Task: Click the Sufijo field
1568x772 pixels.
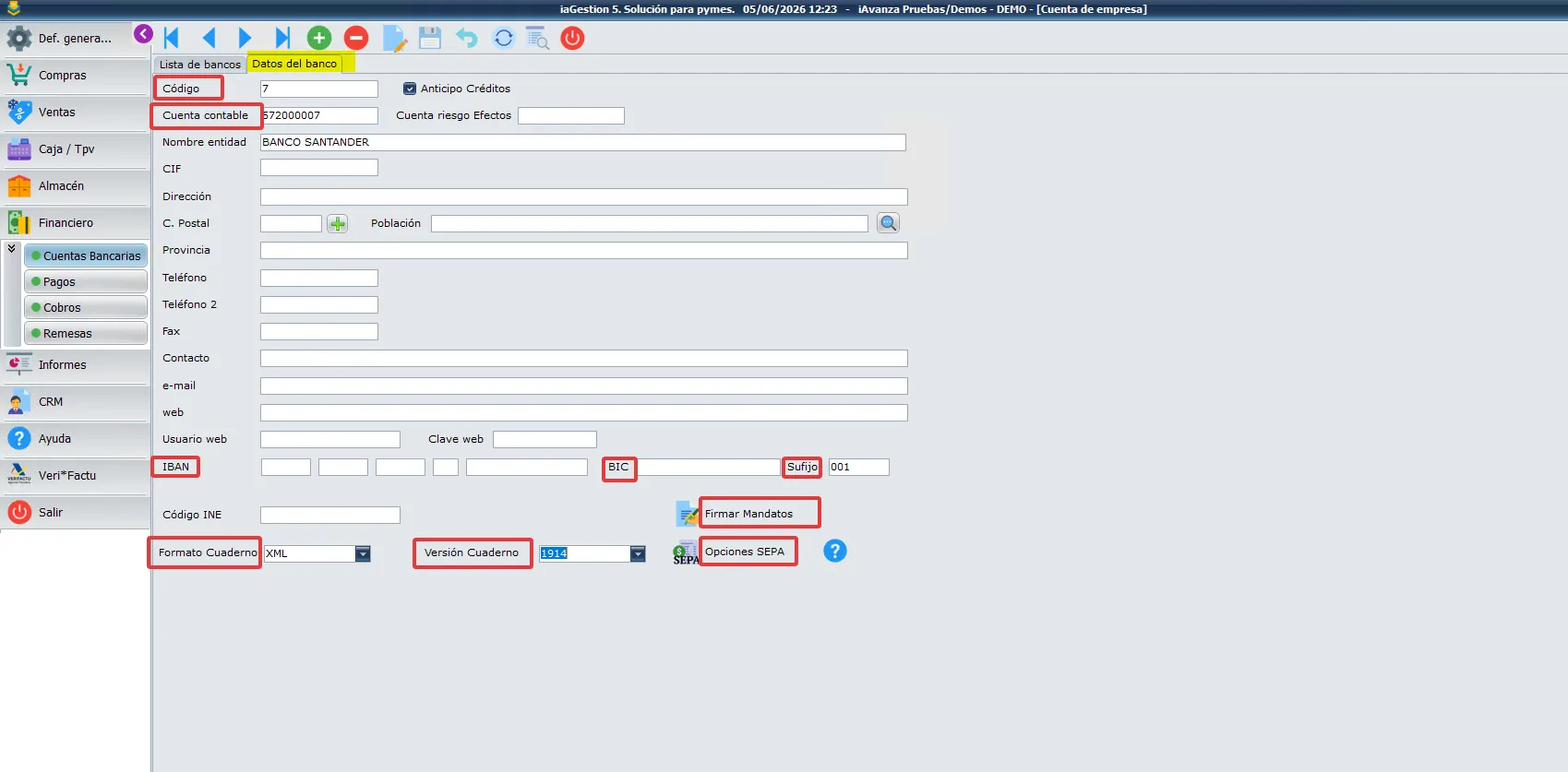Action: (859, 468)
